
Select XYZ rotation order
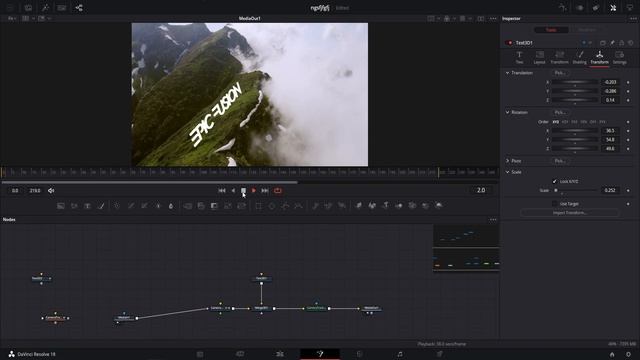click(x=556, y=122)
